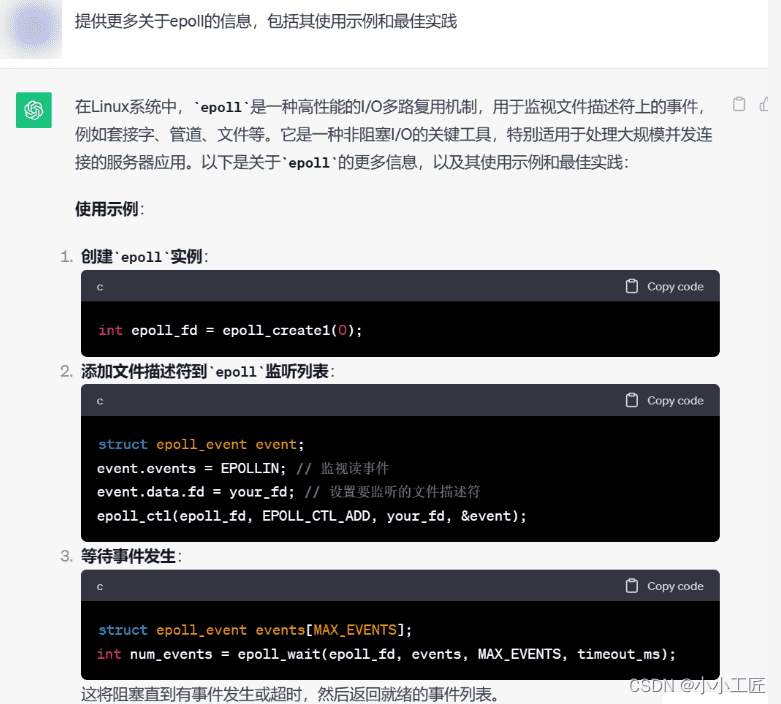This screenshot has width=781, height=704.
Task: Click the 'c' language label of the epoll_wait block
Action: [x=100, y=586]
